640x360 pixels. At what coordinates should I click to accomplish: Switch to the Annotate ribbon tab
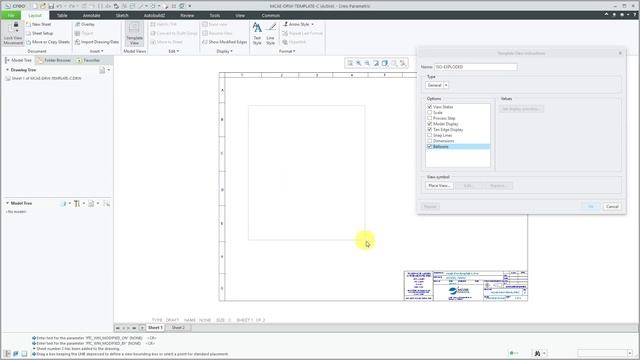(x=91, y=16)
